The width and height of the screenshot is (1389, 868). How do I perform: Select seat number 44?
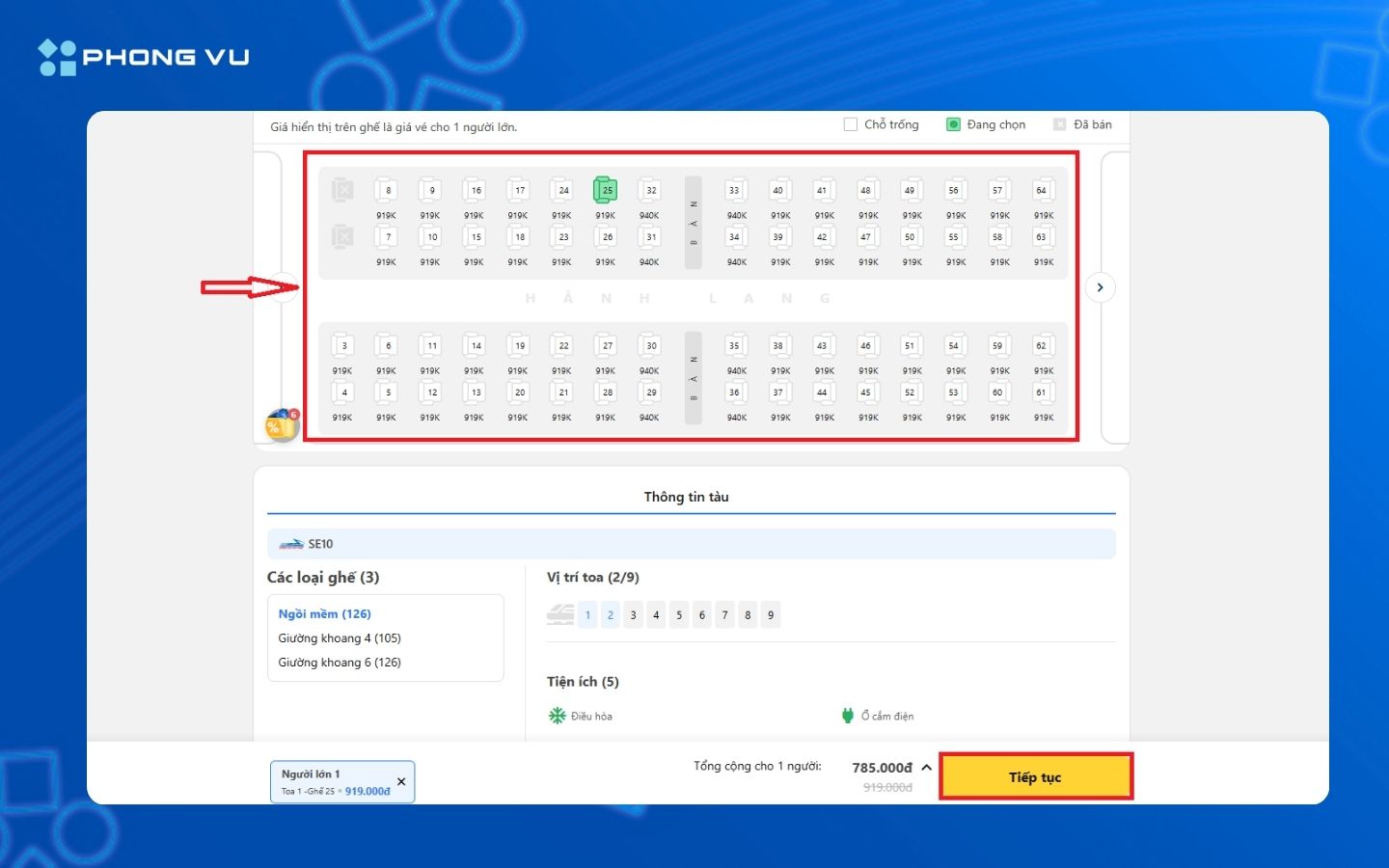coord(824,393)
